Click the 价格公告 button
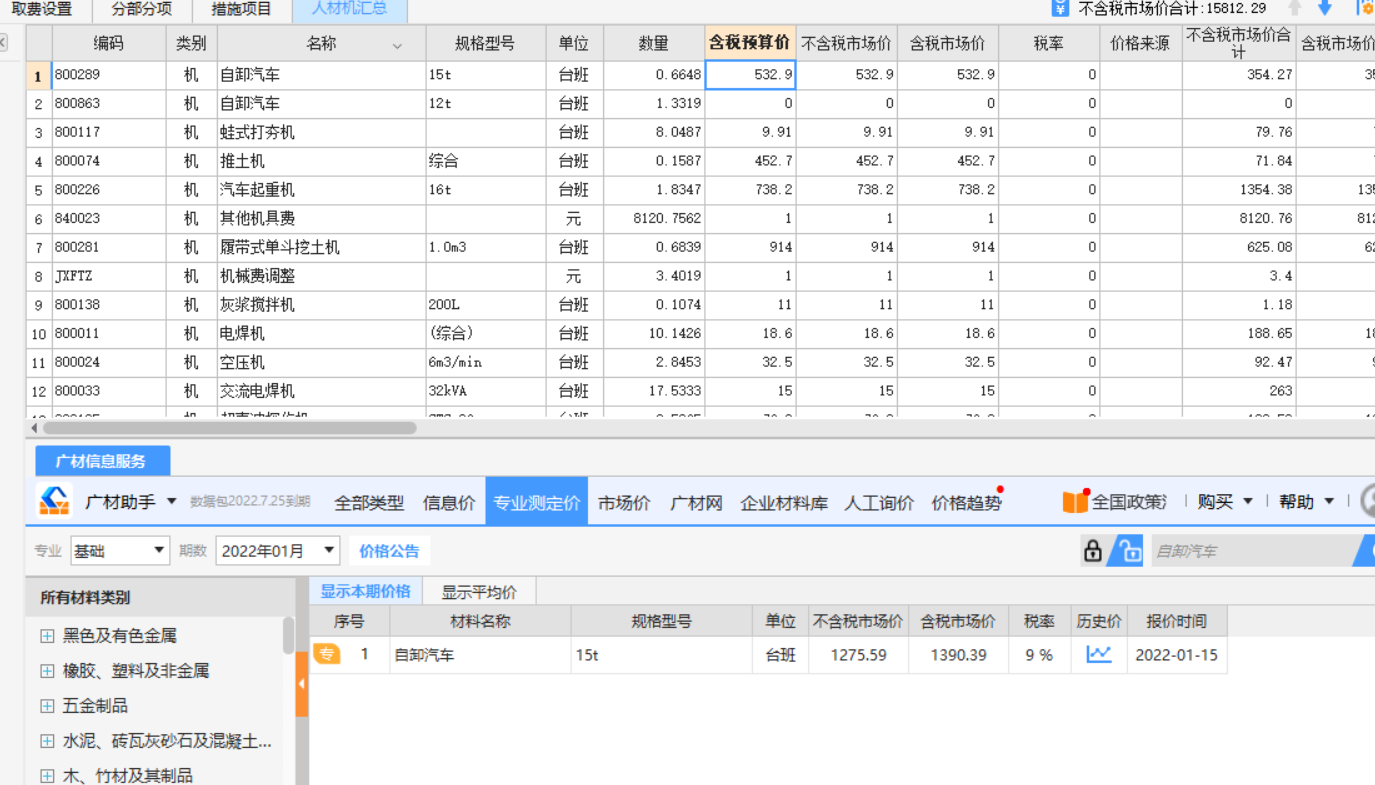The width and height of the screenshot is (1375, 785). 390,550
